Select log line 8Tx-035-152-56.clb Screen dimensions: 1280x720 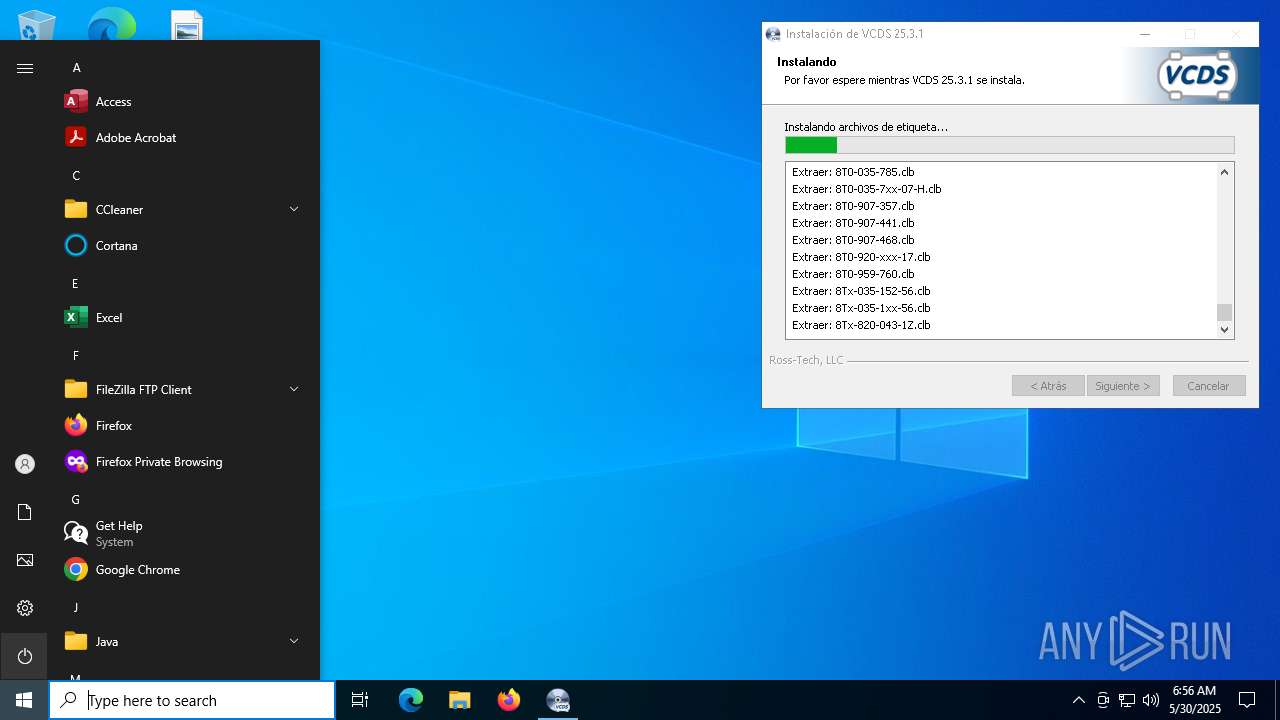(x=861, y=291)
